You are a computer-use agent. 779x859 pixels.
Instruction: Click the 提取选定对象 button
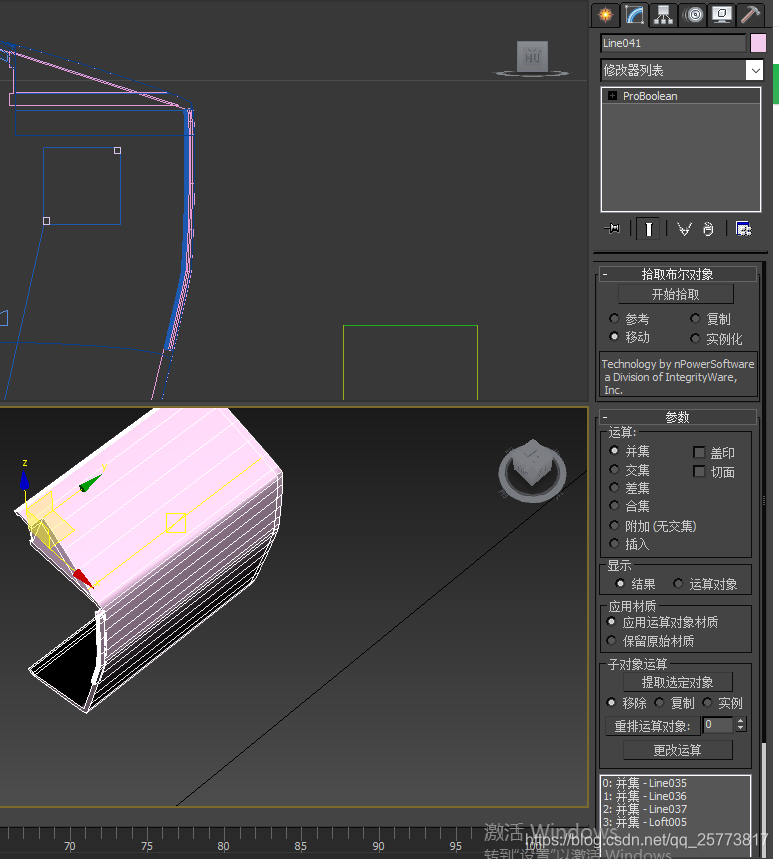(678, 682)
